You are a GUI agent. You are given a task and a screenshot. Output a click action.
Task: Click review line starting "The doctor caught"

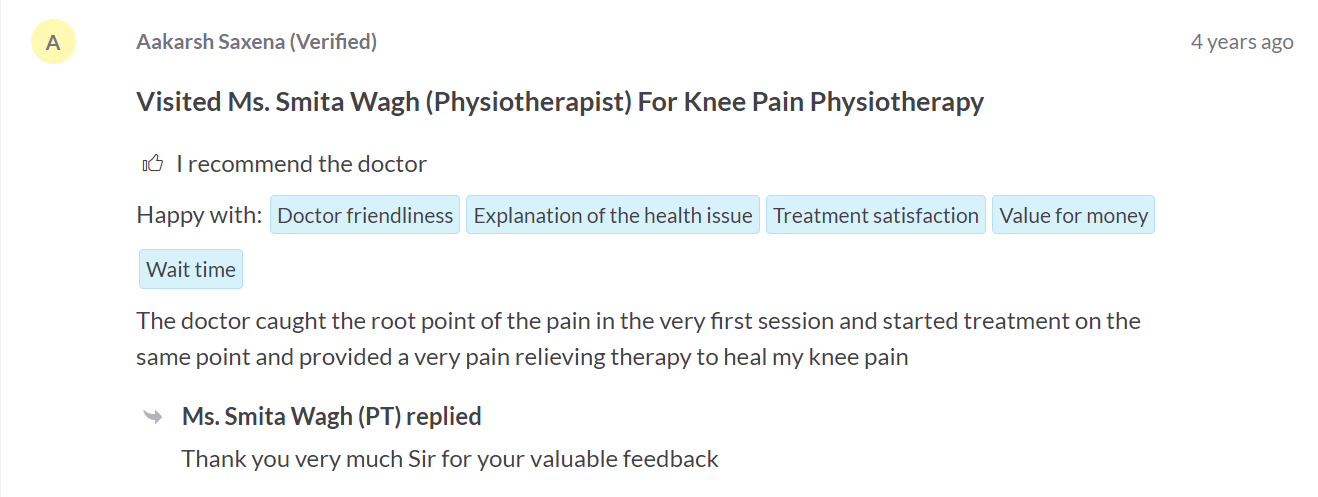tap(638, 321)
